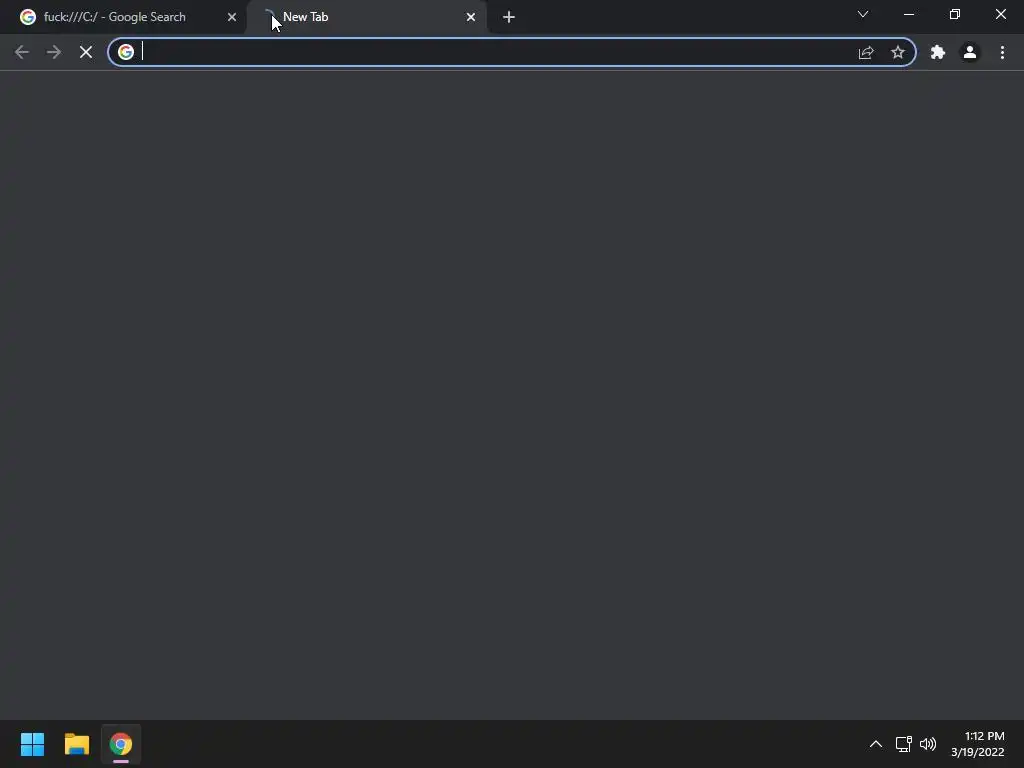Click the Chrome taskbar icon
Viewport: 1024px width, 768px height.
coord(121,744)
